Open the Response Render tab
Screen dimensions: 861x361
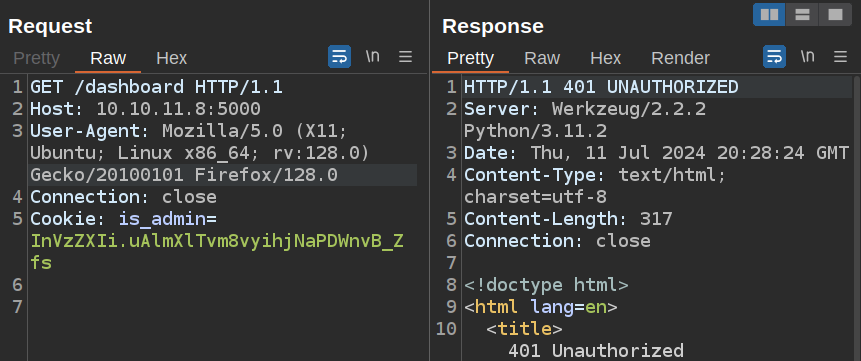[680, 58]
